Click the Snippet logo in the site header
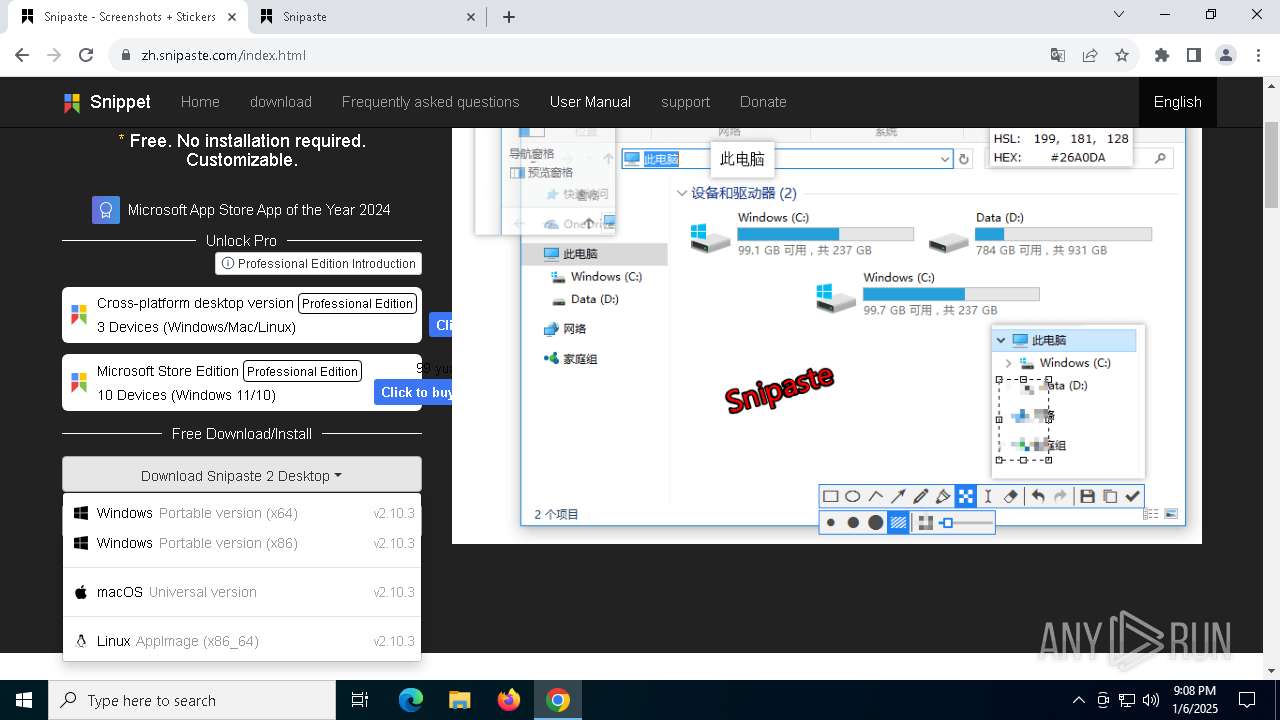This screenshot has width=1280, height=720. point(107,102)
